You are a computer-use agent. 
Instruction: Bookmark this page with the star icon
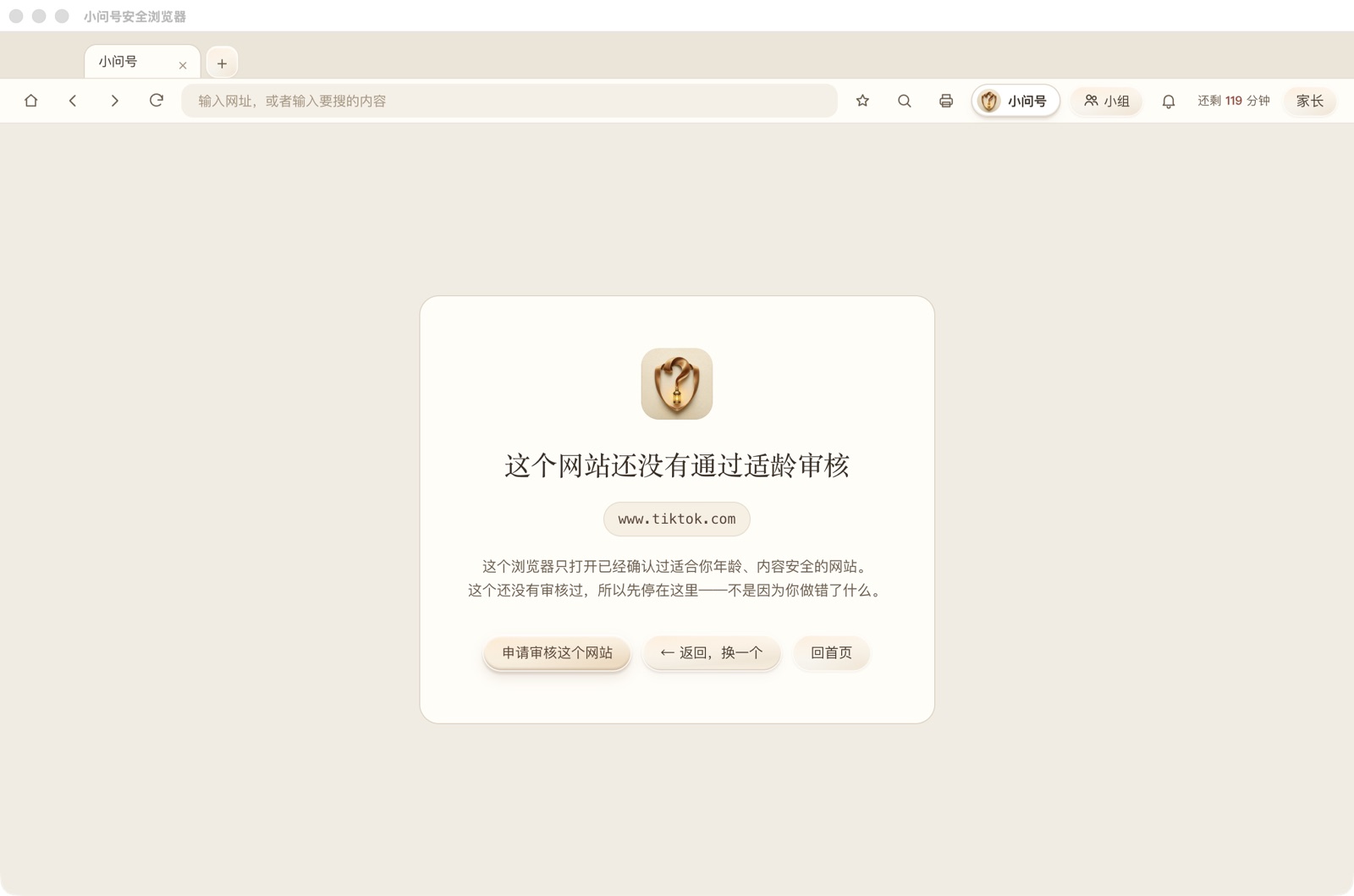click(x=862, y=101)
